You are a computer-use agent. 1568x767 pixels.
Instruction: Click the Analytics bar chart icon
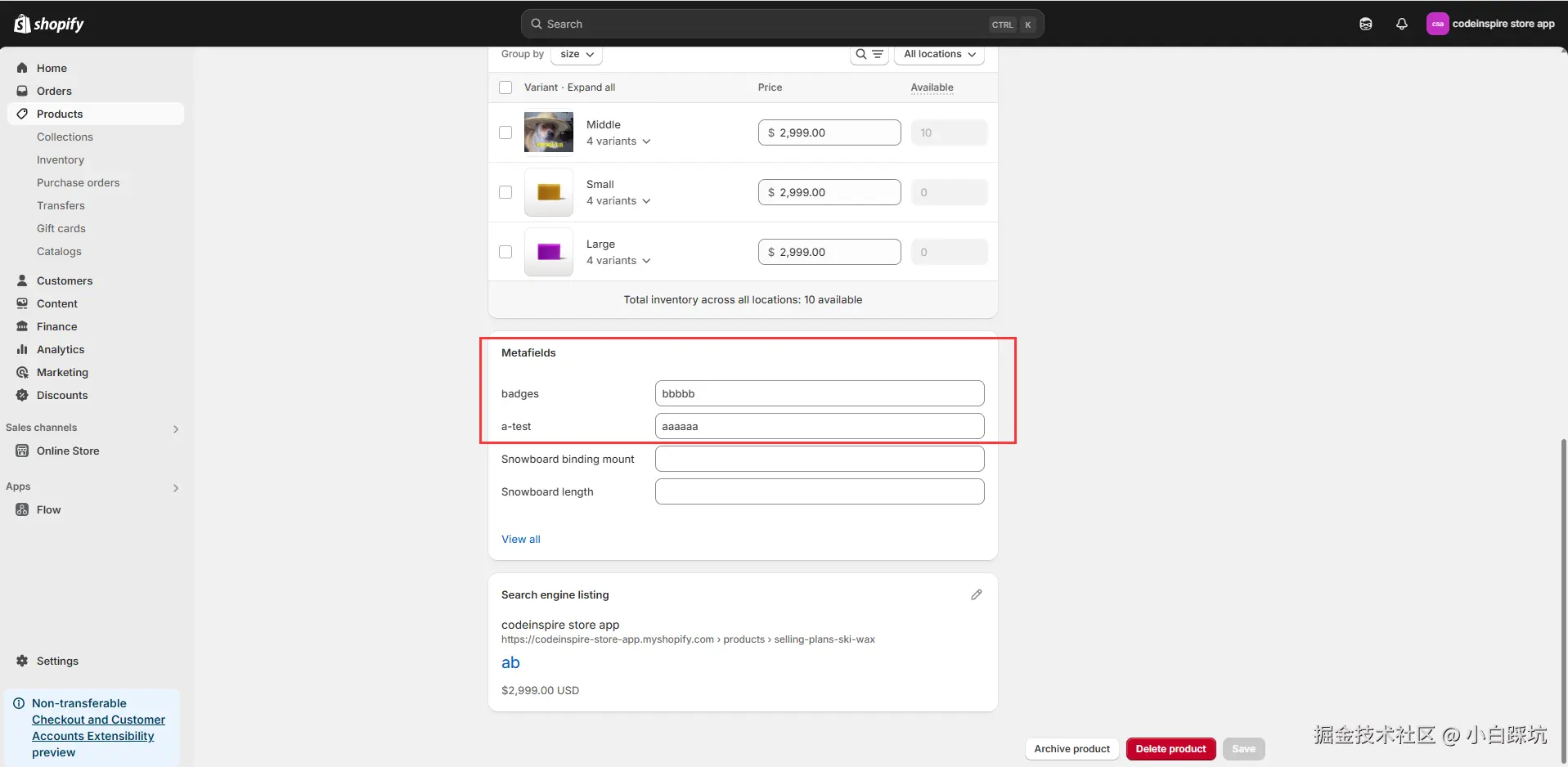coord(22,349)
